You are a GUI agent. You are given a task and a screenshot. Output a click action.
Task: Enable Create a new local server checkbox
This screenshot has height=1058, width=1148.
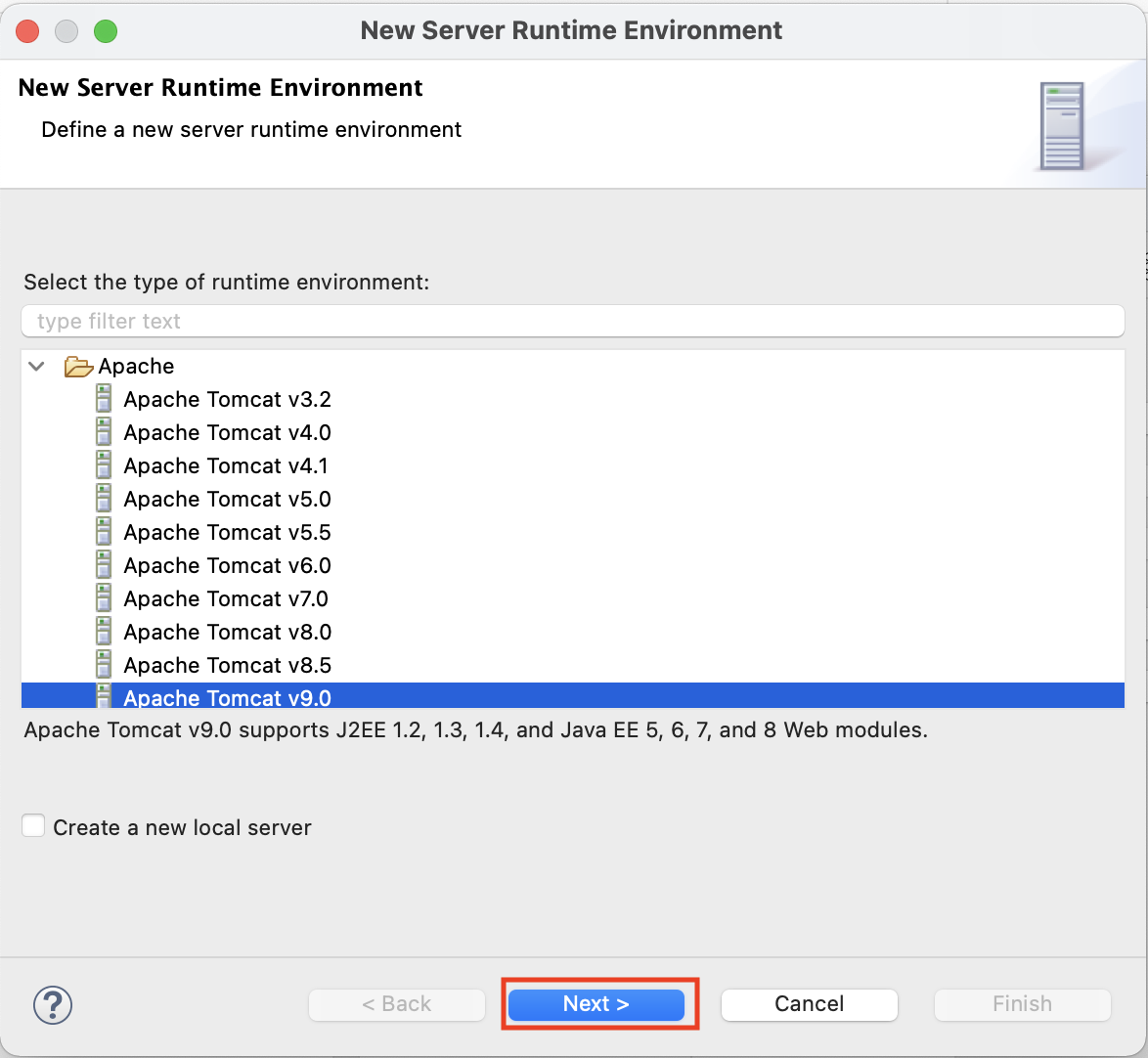click(33, 826)
